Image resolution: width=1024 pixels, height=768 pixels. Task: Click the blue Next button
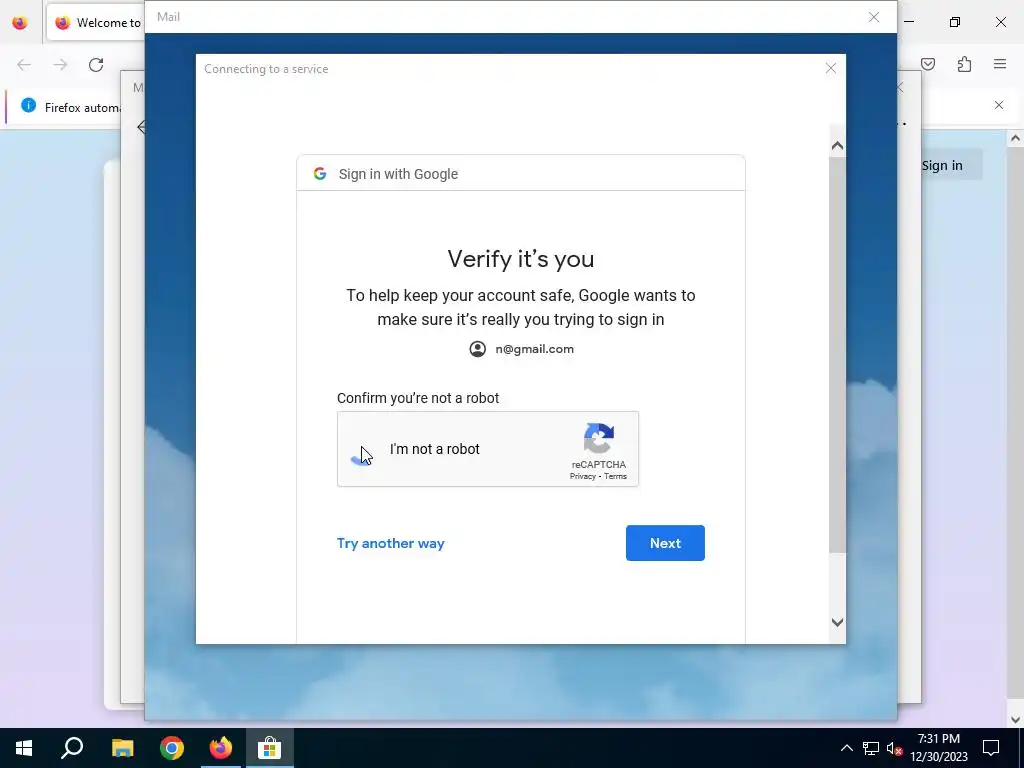pyautogui.click(x=665, y=543)
